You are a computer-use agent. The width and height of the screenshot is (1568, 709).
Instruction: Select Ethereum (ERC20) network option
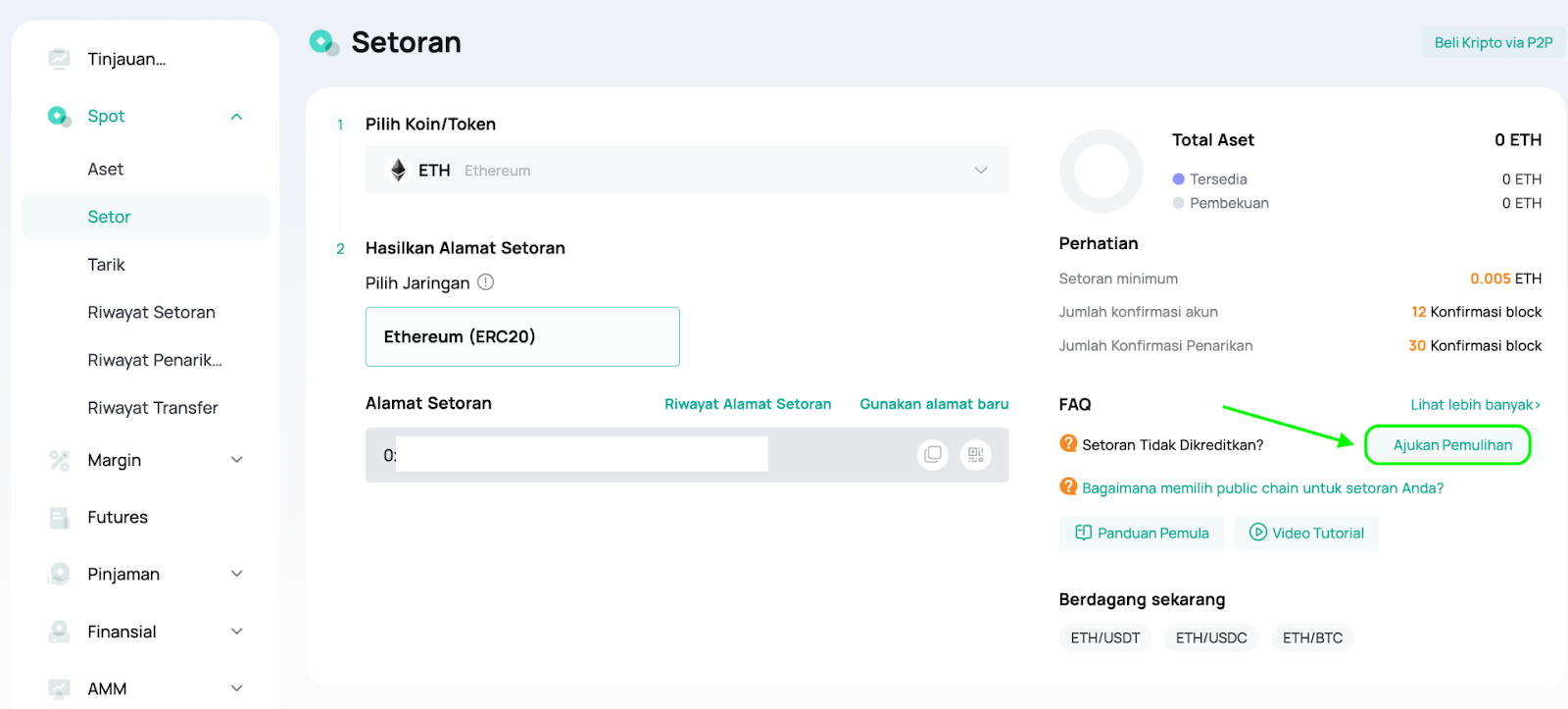(522, 336)
